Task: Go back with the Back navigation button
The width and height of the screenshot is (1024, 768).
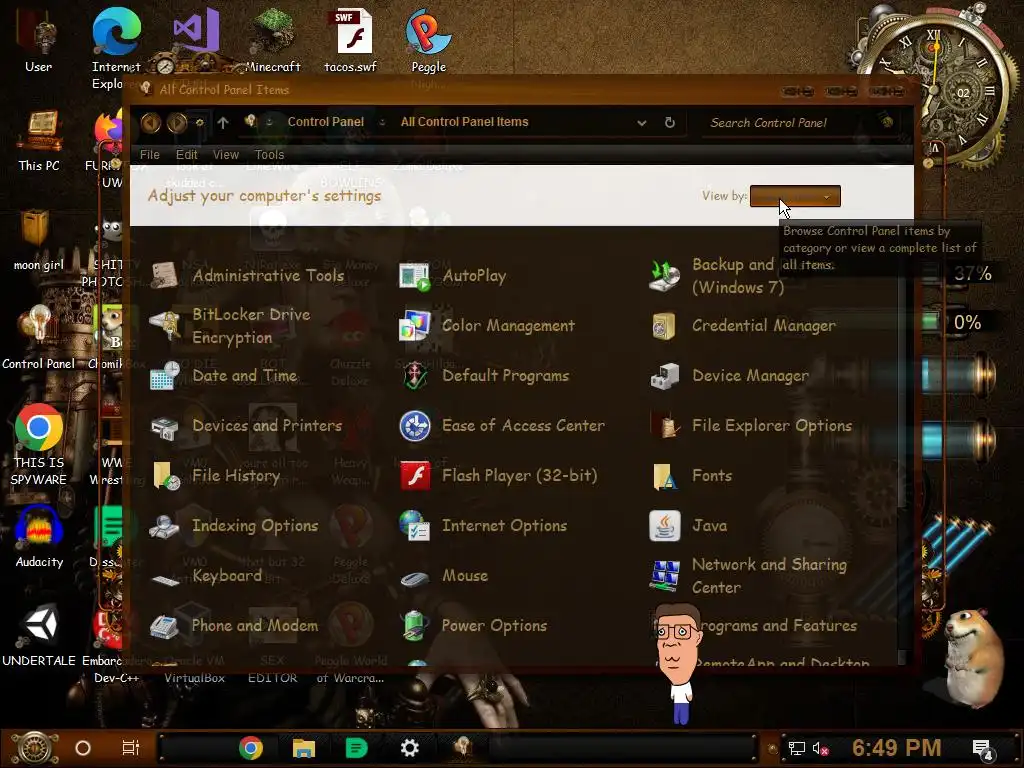Action: tap(151, 122)
